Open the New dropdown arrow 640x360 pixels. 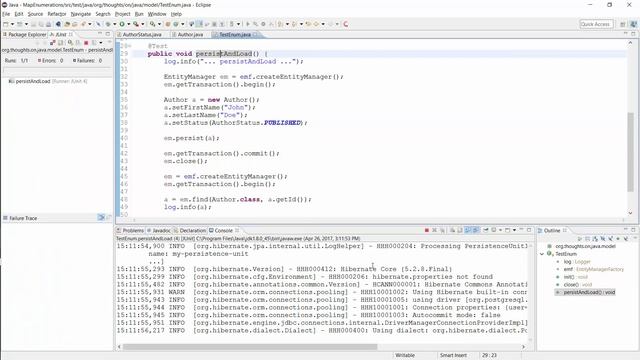click(x=12, y=24)
